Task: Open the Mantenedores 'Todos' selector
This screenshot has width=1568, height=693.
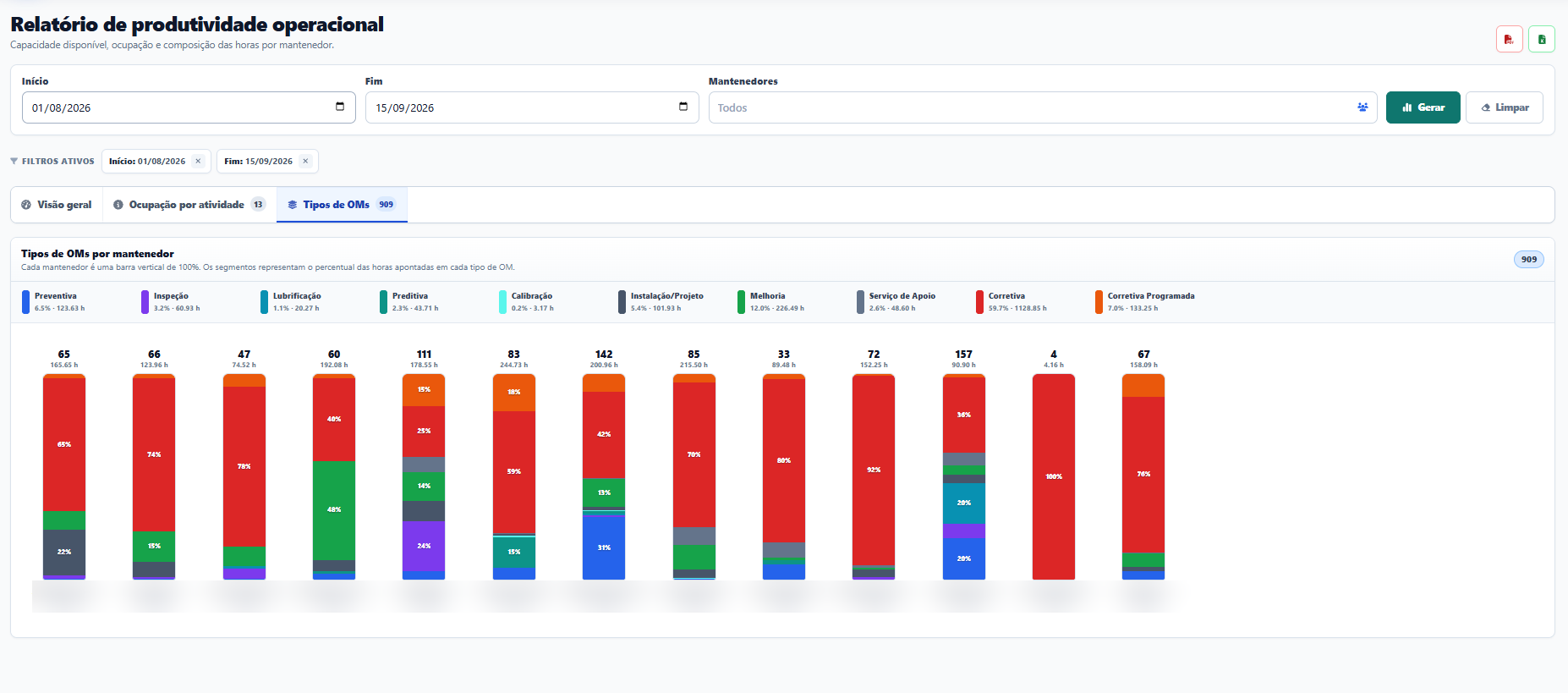Action: [1043, 107]
